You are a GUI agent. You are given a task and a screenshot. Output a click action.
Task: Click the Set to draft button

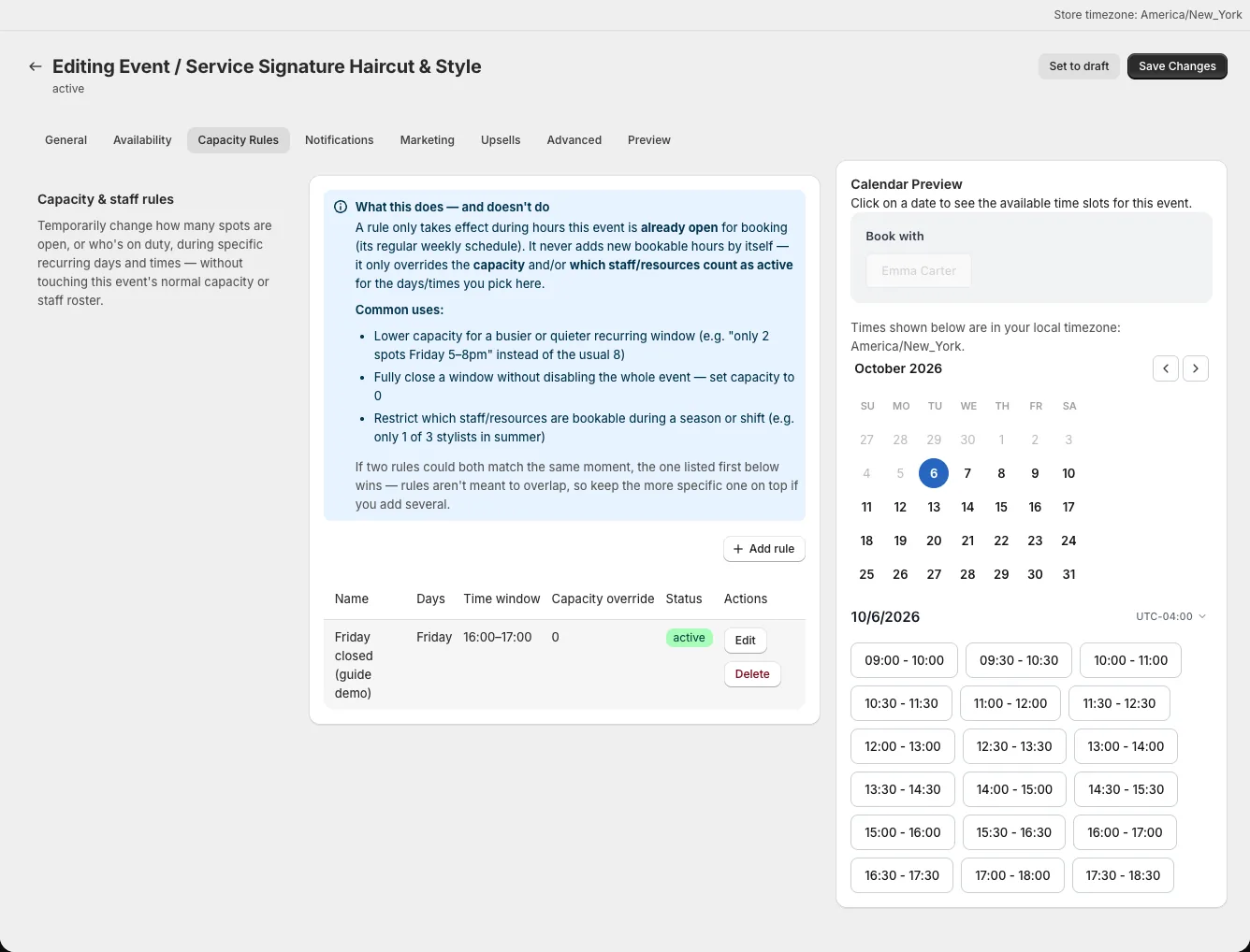pos(1079,66)
